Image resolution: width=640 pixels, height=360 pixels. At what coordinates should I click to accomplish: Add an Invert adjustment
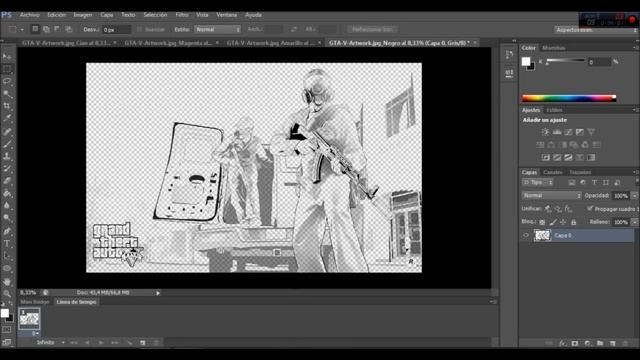[x=545, y=157]
